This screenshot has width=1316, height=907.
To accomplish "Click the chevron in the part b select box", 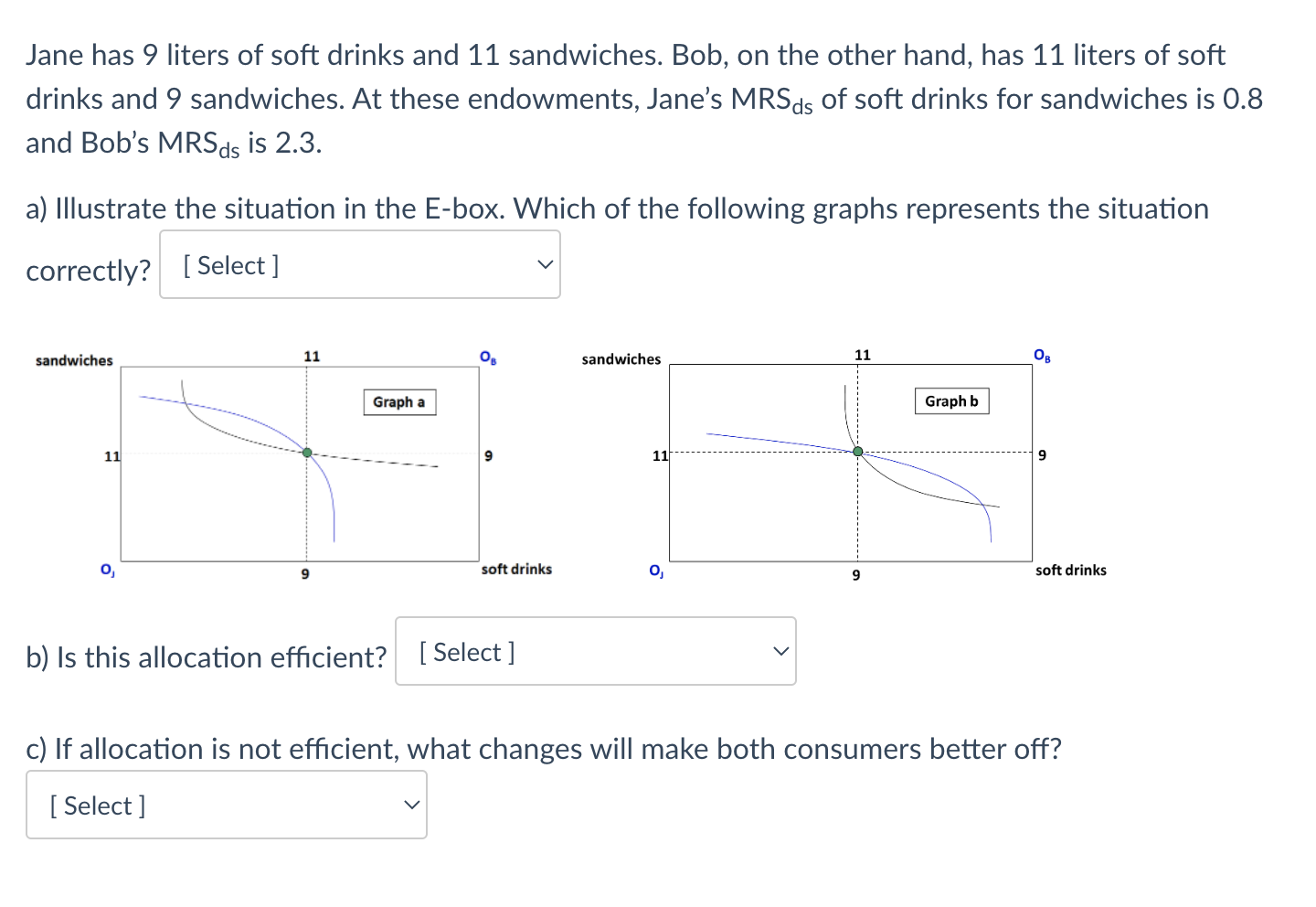I will click(x=780, y=650).
